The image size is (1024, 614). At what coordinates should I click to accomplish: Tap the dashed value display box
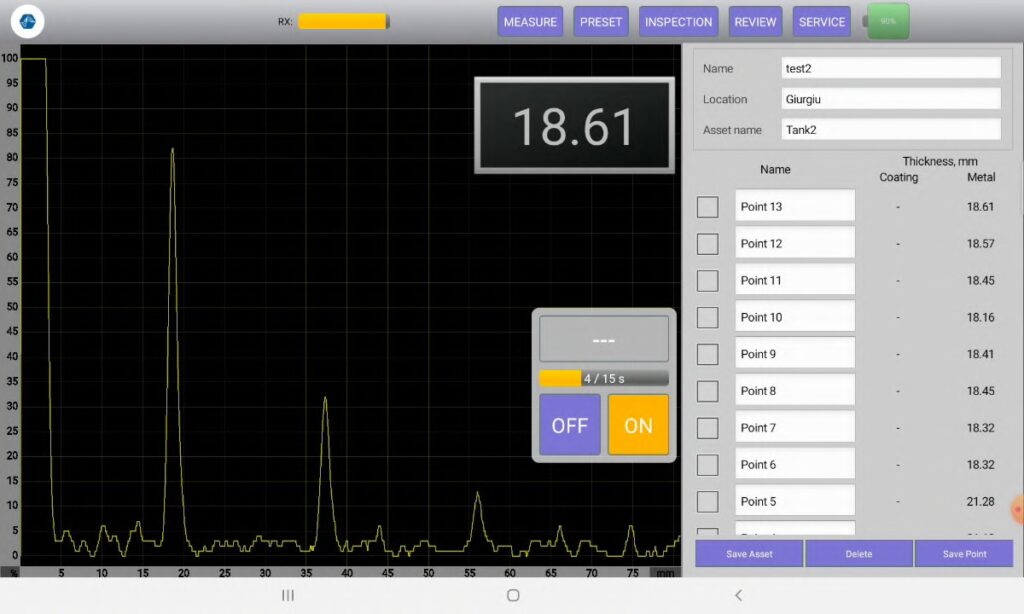603,339
